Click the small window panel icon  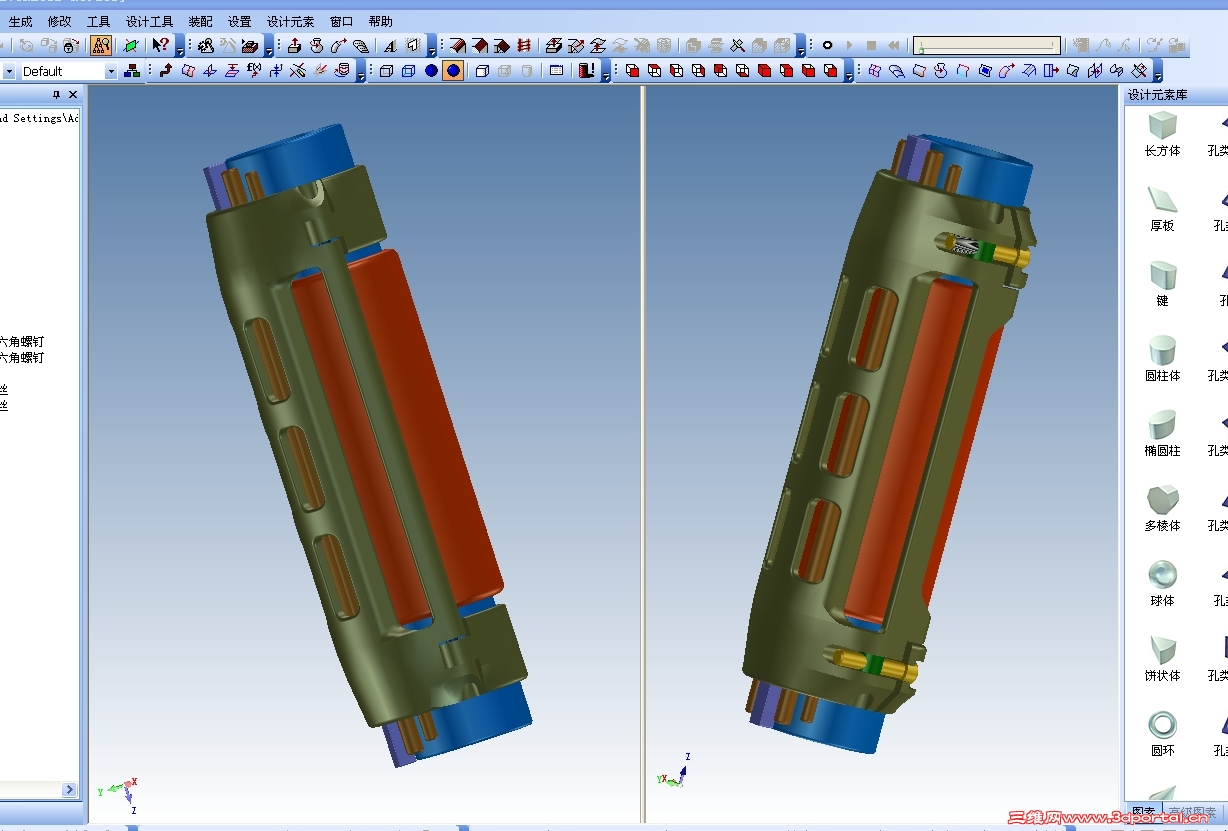(x=557, y=71)
